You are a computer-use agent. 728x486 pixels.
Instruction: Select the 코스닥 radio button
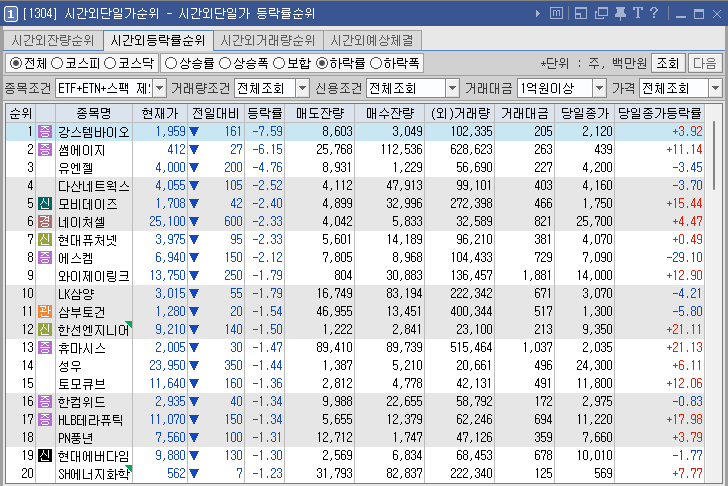(x=110, y=63)
